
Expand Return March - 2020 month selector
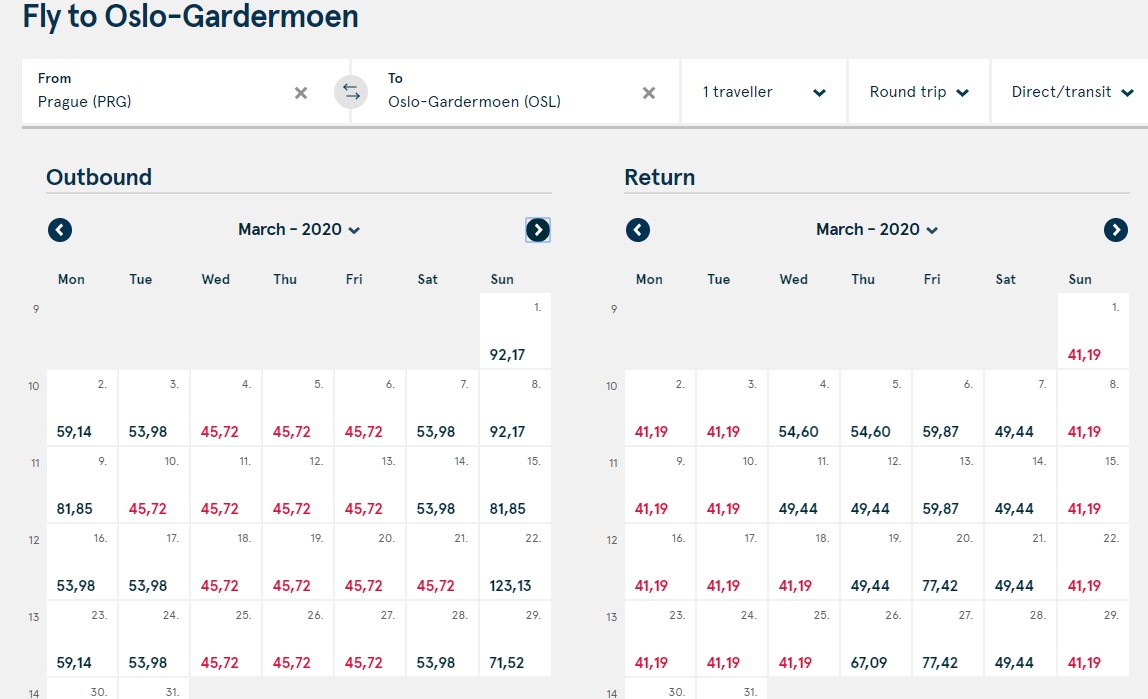877,230
